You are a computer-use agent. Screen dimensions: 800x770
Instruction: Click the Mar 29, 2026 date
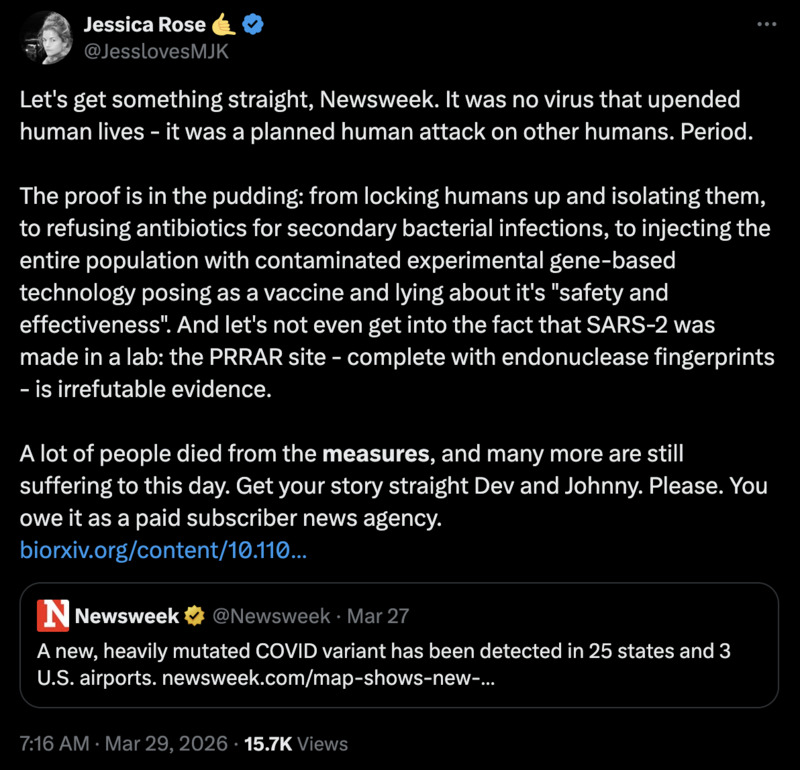click(x=168, y=743)
